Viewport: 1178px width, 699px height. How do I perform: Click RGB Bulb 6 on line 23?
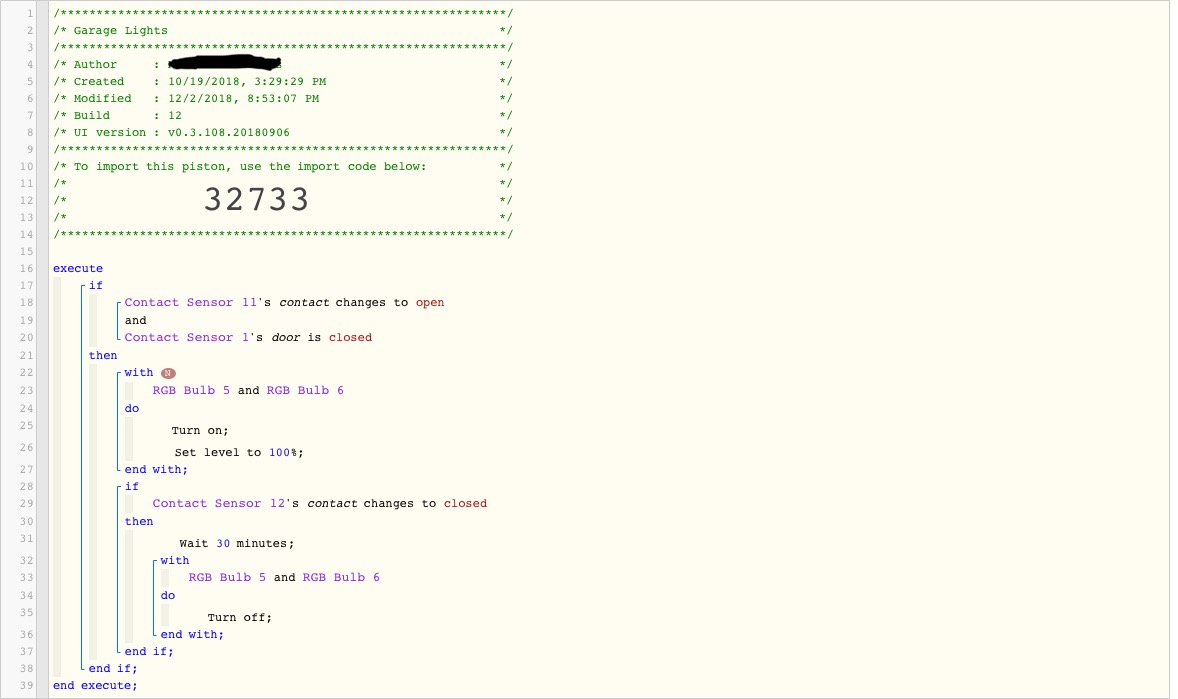[x=305, y=390]
